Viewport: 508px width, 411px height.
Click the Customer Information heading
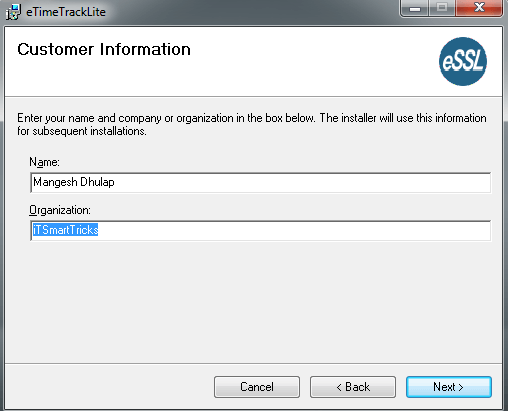[x=104, y=50]
